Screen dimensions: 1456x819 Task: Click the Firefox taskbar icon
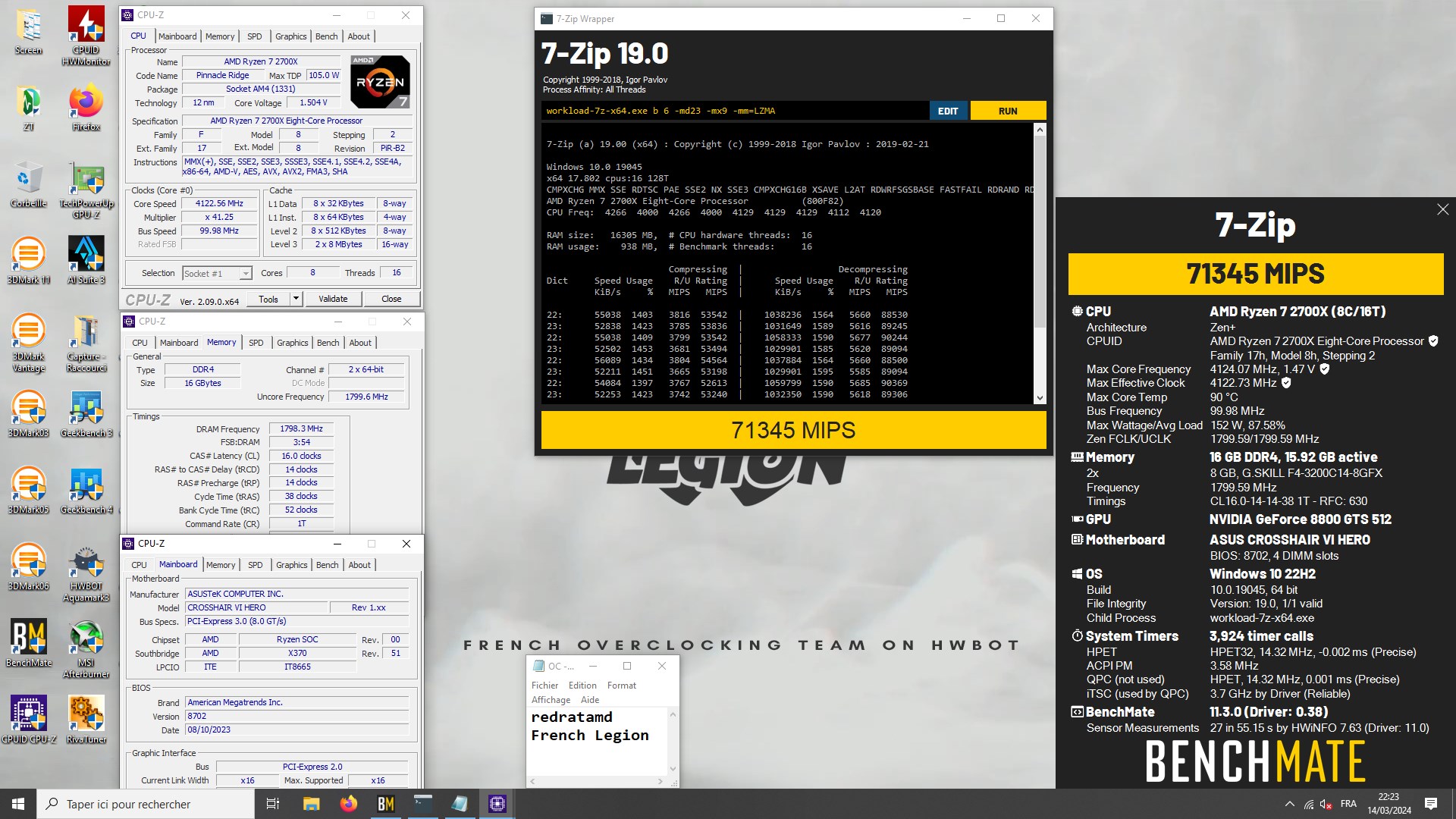(x=348, y=804)
